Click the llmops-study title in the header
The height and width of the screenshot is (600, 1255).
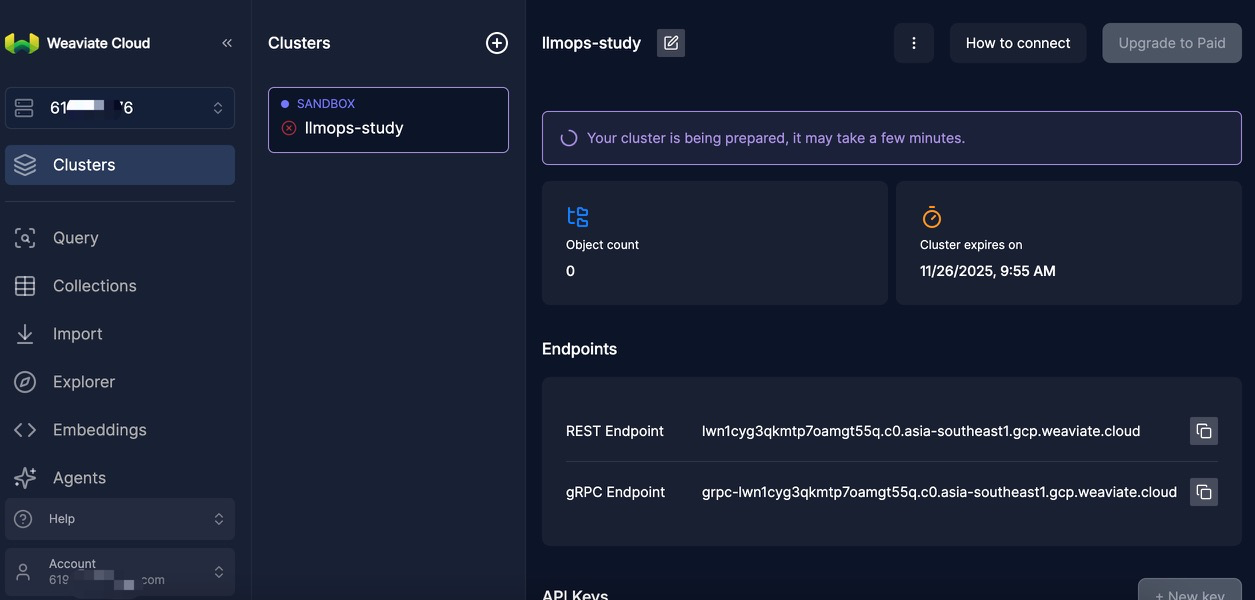(591, 43)
